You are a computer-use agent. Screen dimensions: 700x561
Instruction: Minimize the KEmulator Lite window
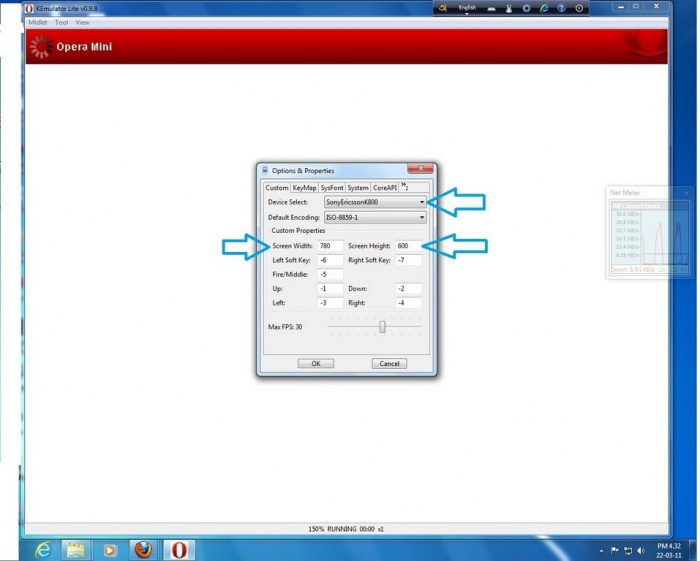pos(621,7)
